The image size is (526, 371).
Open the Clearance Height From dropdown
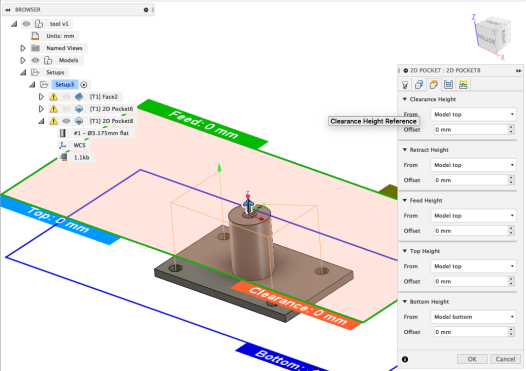tap(473, 114)
